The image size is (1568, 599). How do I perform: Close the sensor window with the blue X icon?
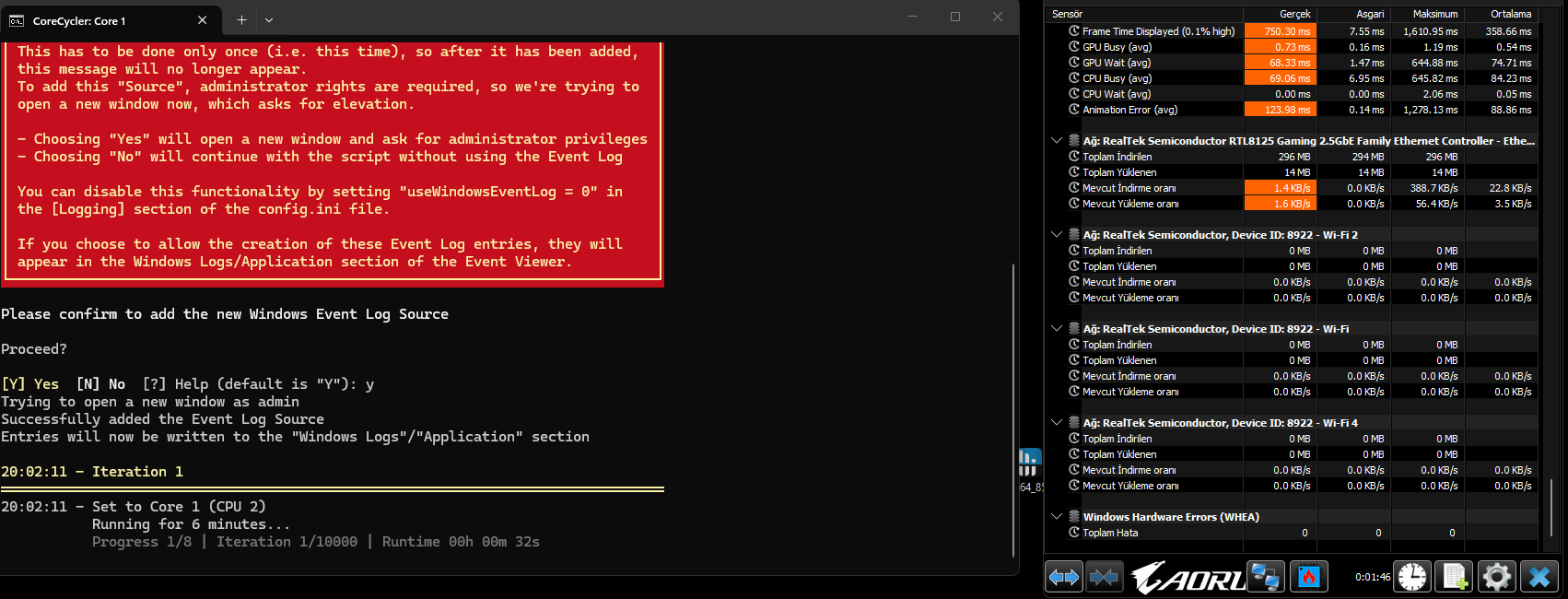1539,577
